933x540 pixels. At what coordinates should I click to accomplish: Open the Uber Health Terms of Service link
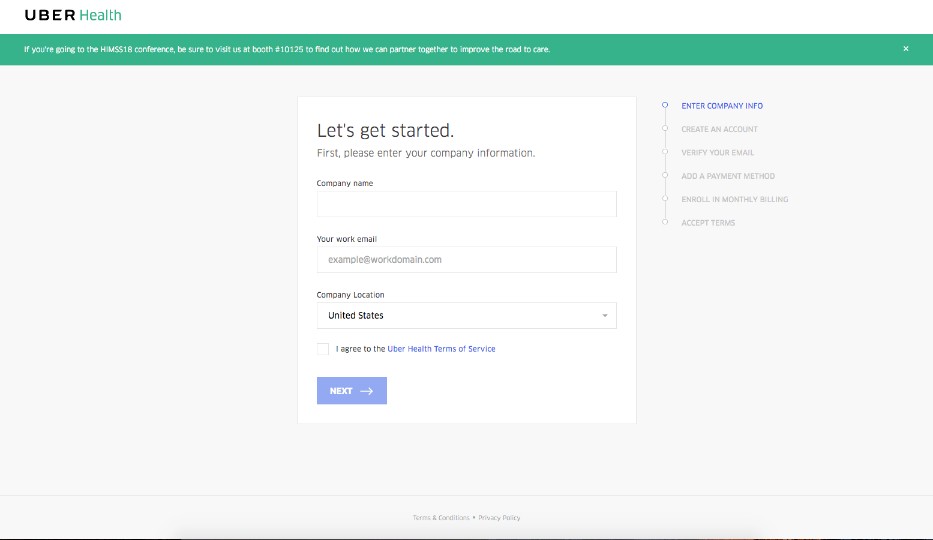coord(441,349)
